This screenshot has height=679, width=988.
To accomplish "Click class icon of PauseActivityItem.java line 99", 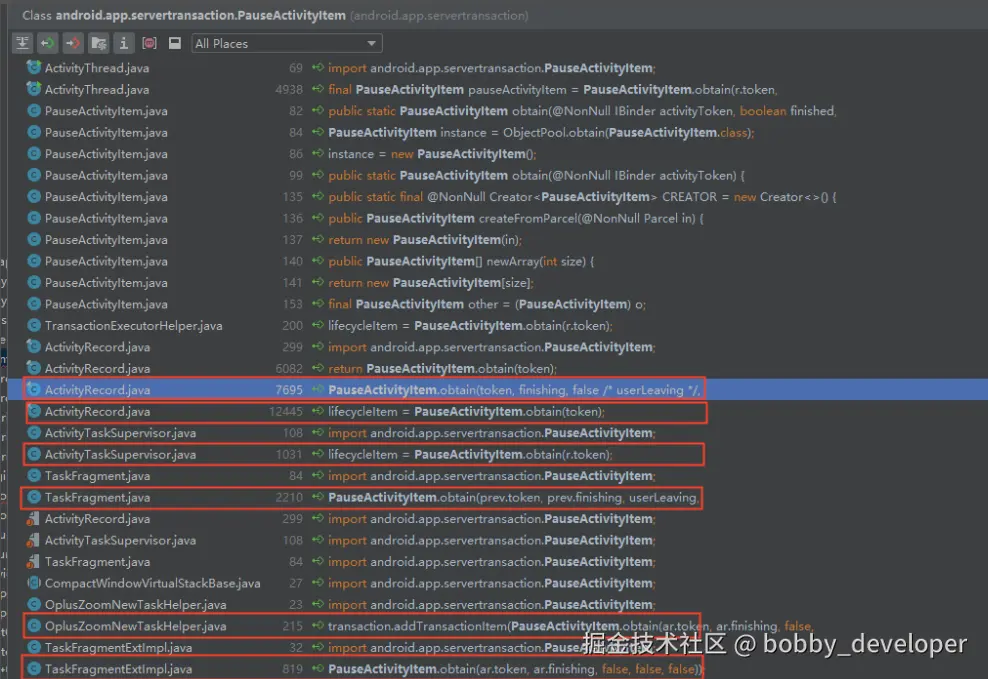I will 34,175.
